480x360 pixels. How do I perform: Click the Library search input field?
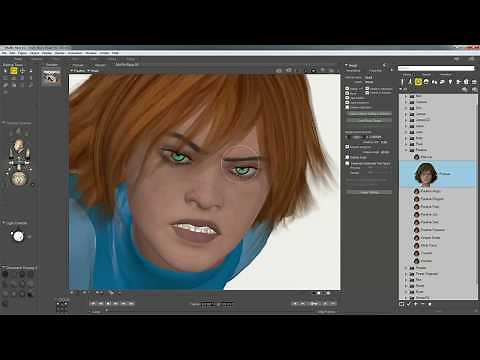tap(436, 68)
